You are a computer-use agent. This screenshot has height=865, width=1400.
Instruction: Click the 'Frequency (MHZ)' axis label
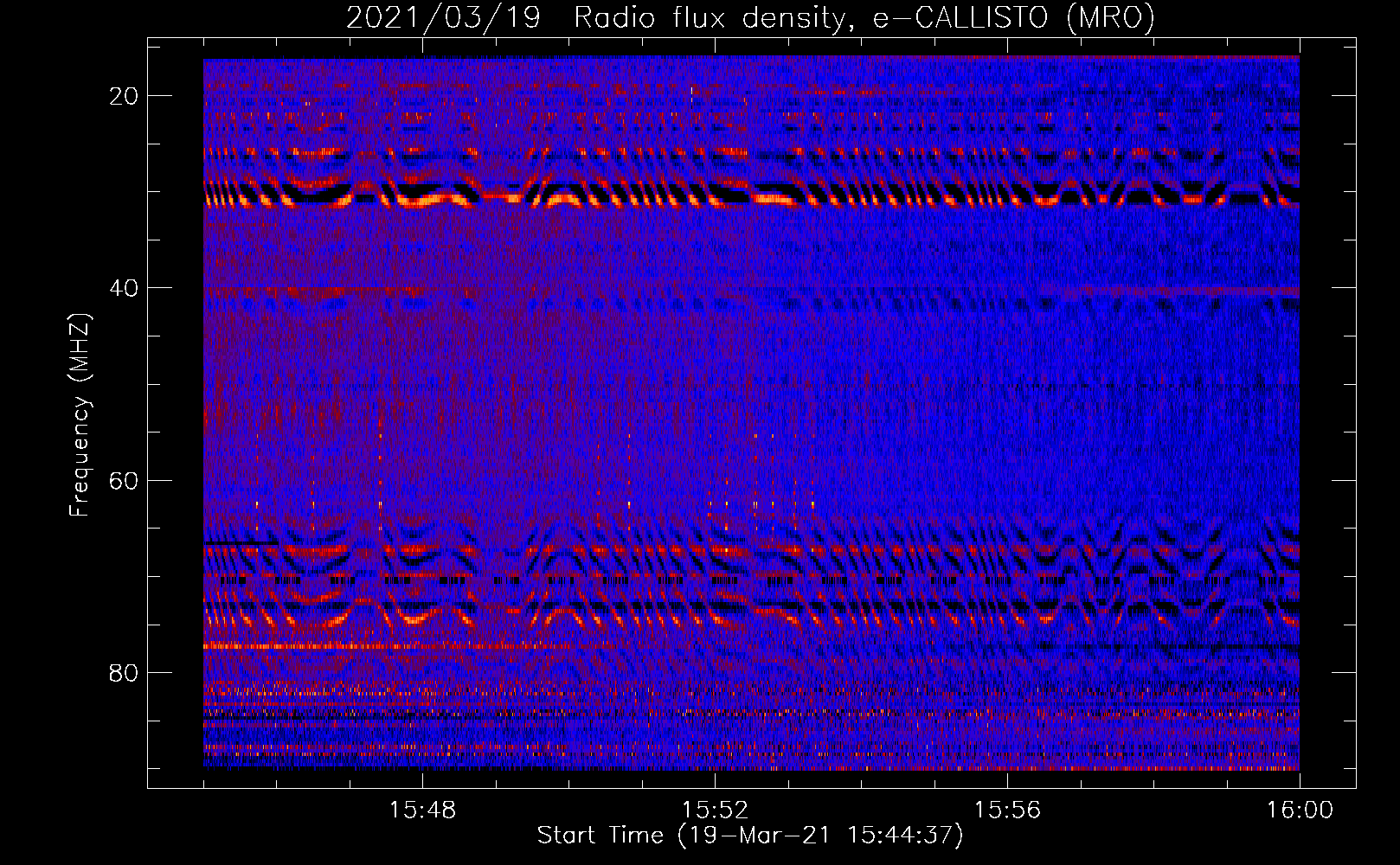point(79,415)
